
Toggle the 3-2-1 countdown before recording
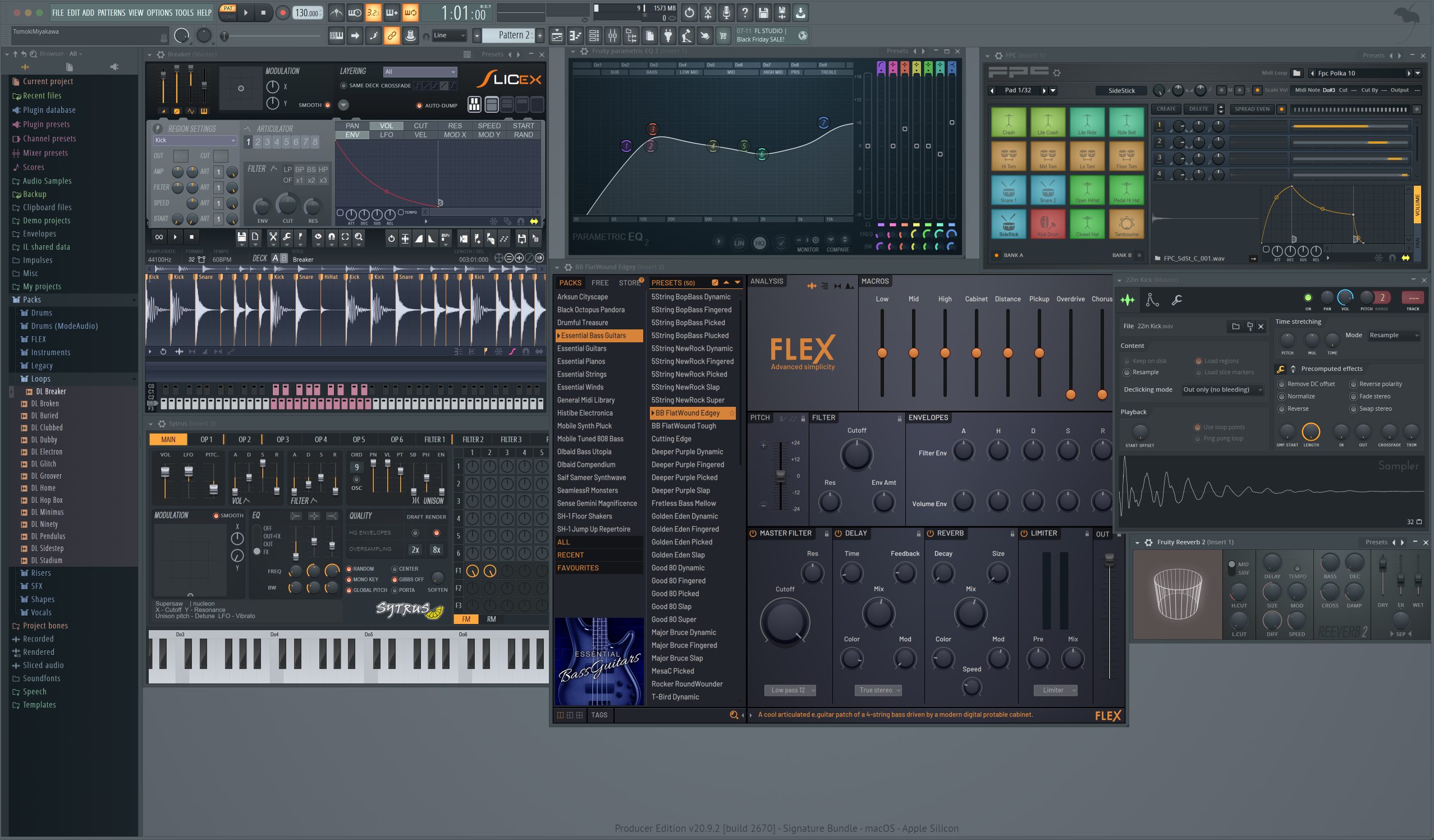(373, 12)
